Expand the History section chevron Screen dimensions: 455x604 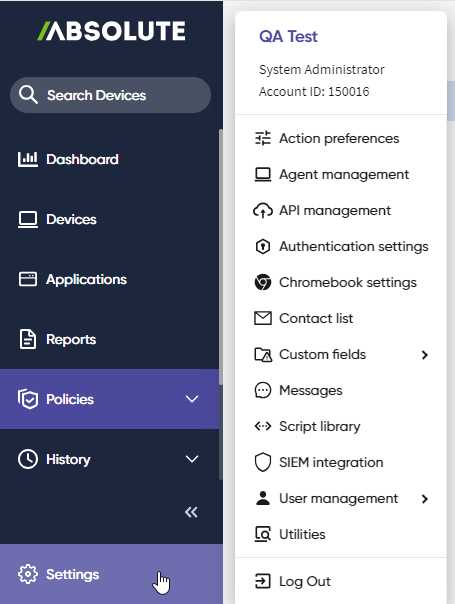(x=192, y=459)
